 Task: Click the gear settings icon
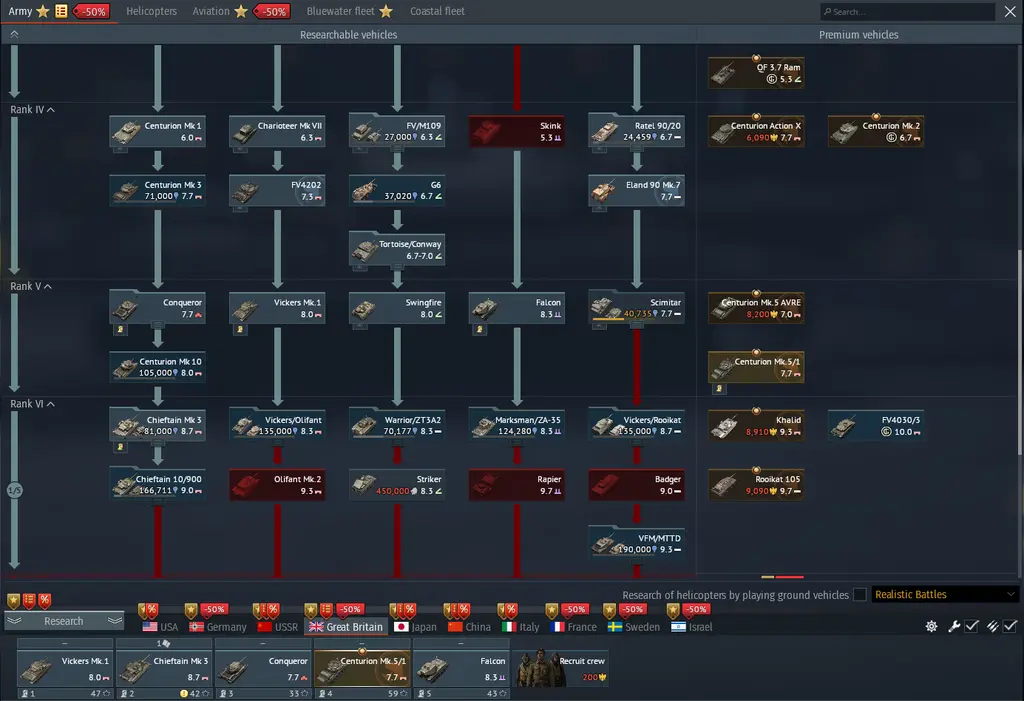coord(931,626)
